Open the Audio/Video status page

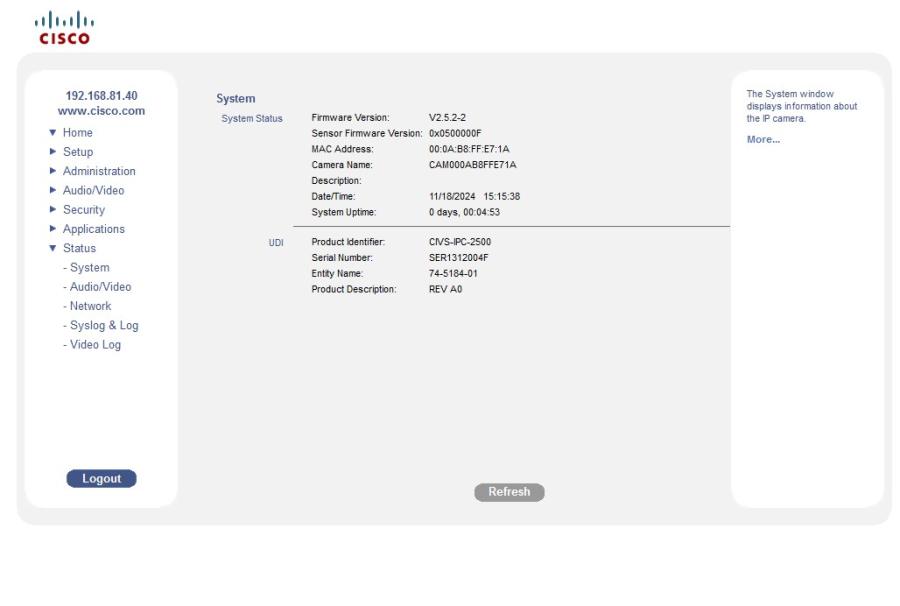coord(98,286)
